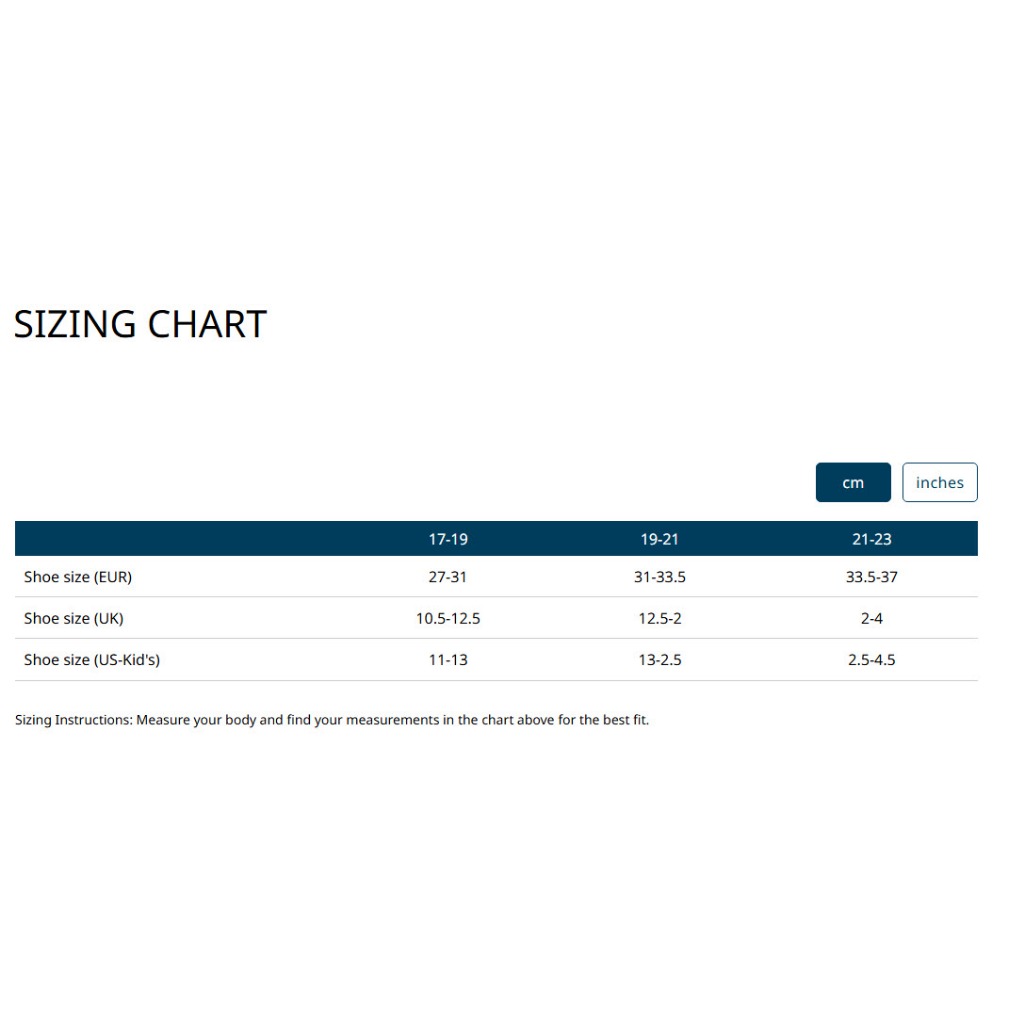Click the US-Kid's 2.5-4.5 size cell
Screen dimensions: 1024x1024
point(871,660)
